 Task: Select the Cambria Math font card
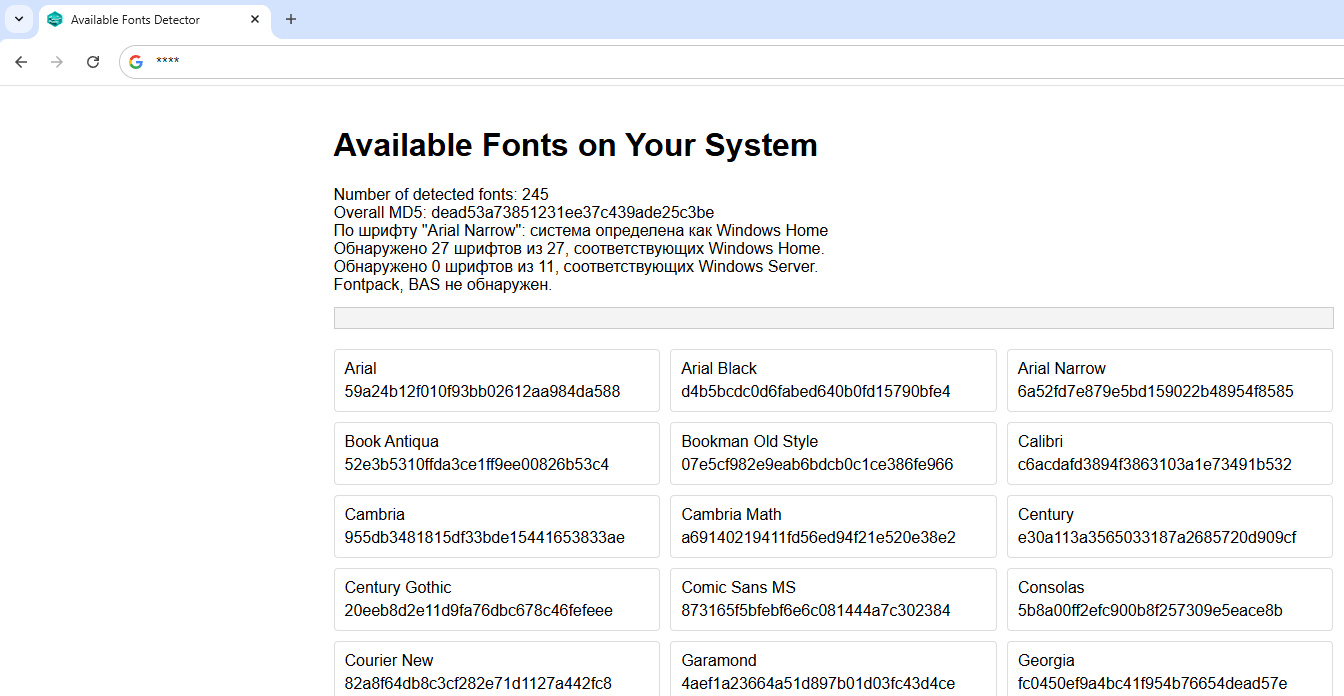[832, 526]
